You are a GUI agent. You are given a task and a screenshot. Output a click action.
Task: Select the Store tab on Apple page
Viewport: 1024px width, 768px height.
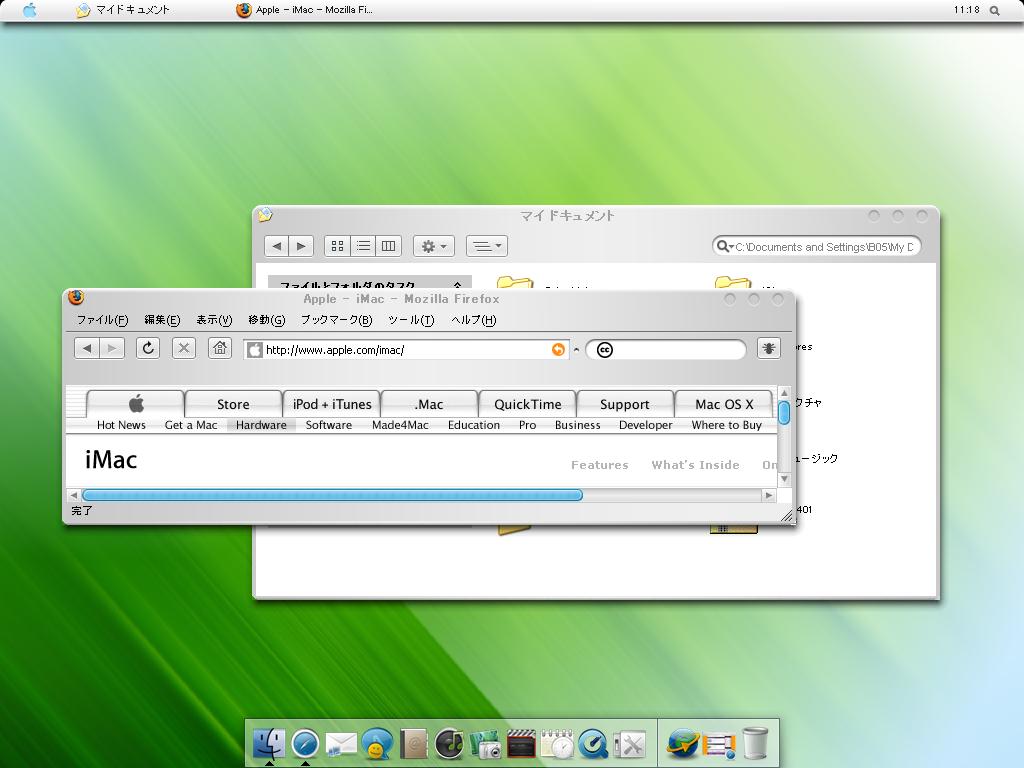233,404
